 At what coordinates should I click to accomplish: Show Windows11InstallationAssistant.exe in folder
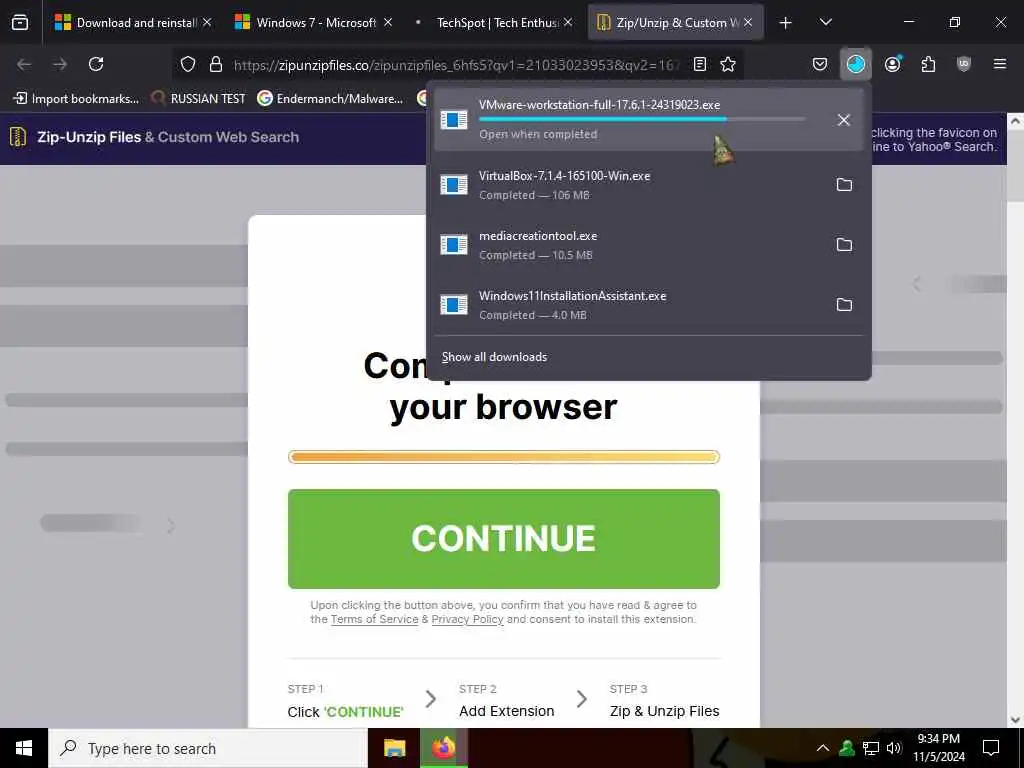coord(844,305)
